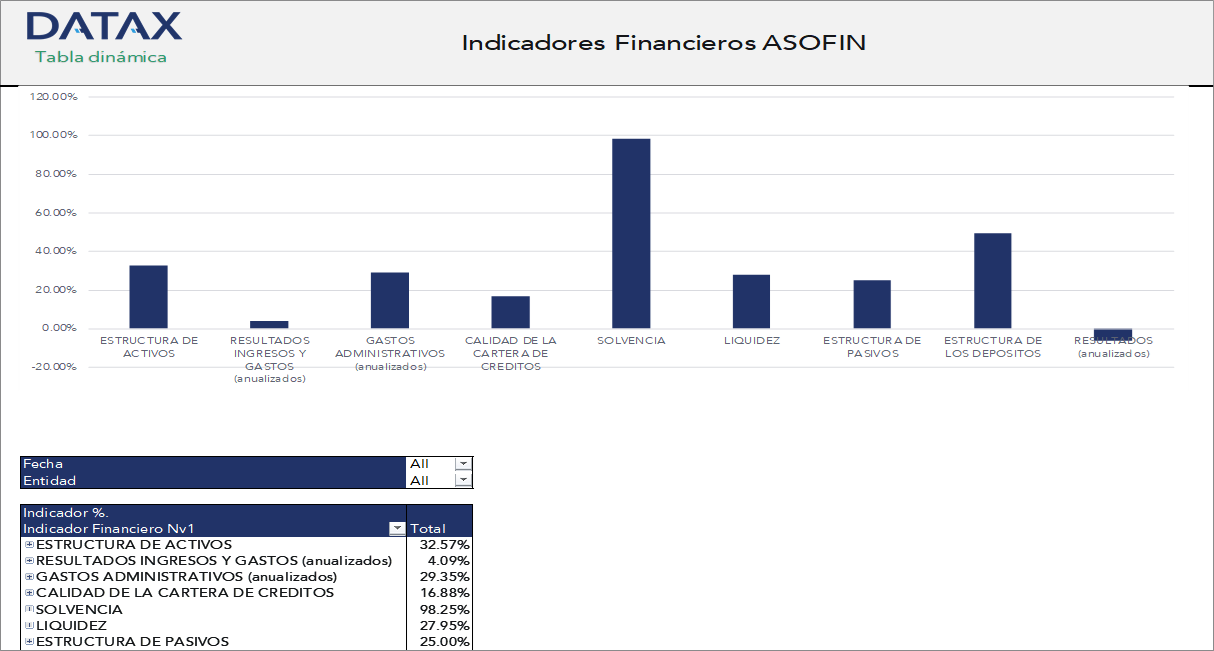Click the plus icon beside GASTOS ADMINISTRATIVOS (anualizados)
This screenshot has height=651, width=1214.
click(28, 576)
